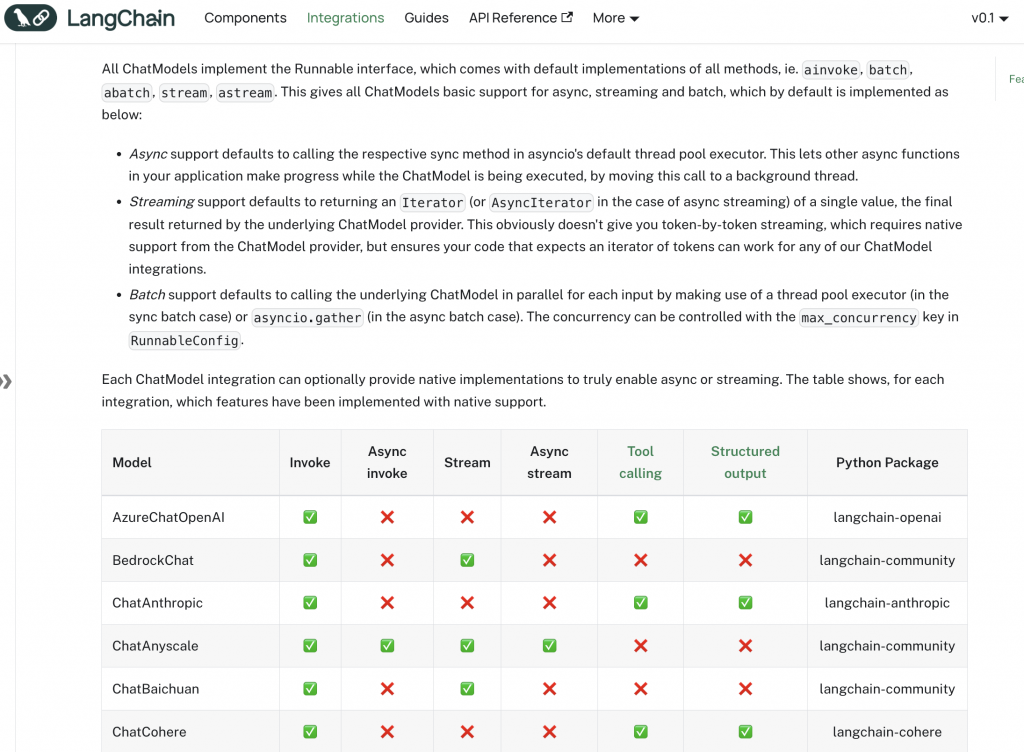Image resolution: width=1024 pixels, height=752 pixels.
Task: Click ChatBaichuan Stream green check
Action: (467, 689)
